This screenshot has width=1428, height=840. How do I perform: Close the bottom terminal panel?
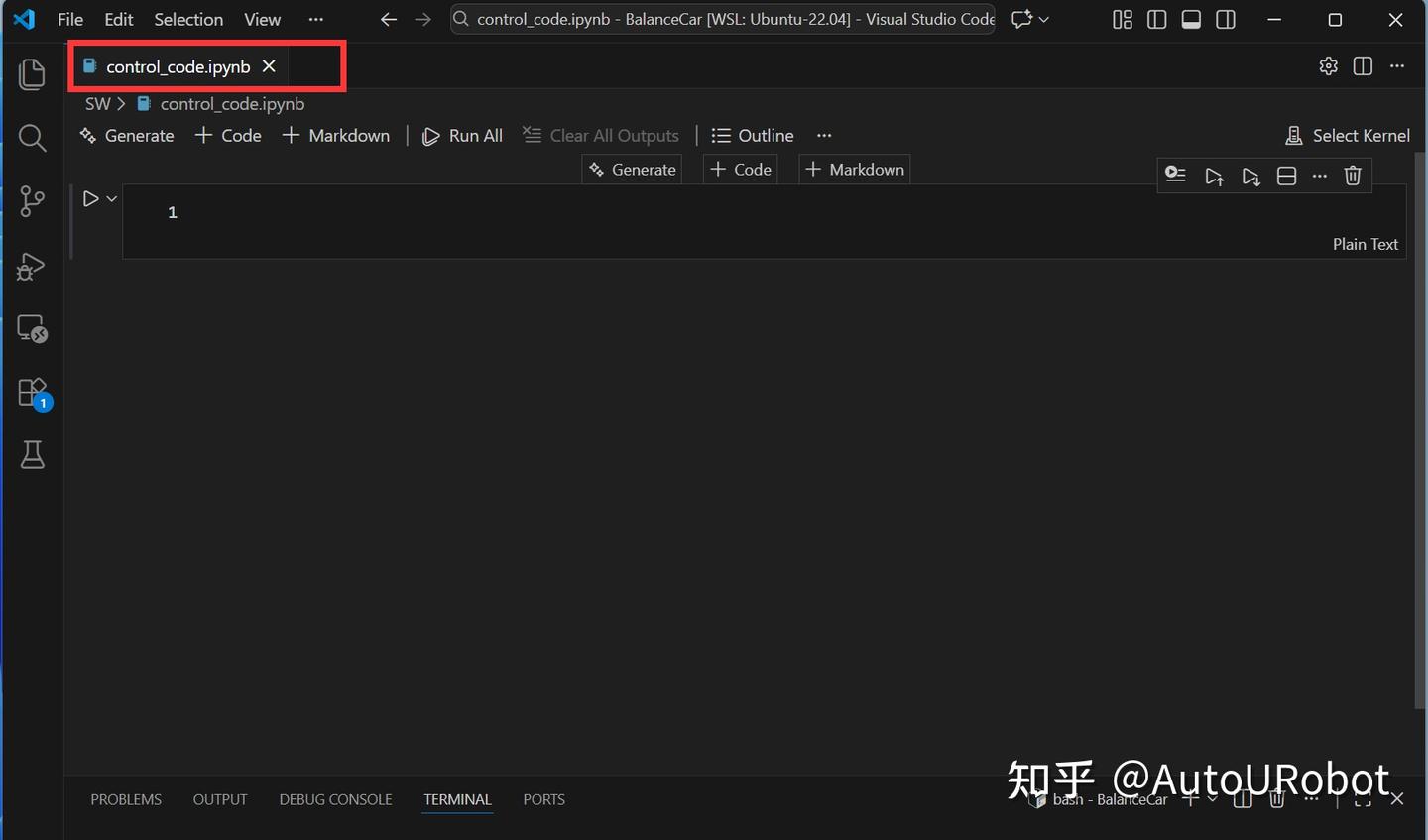pos(1397,798)
